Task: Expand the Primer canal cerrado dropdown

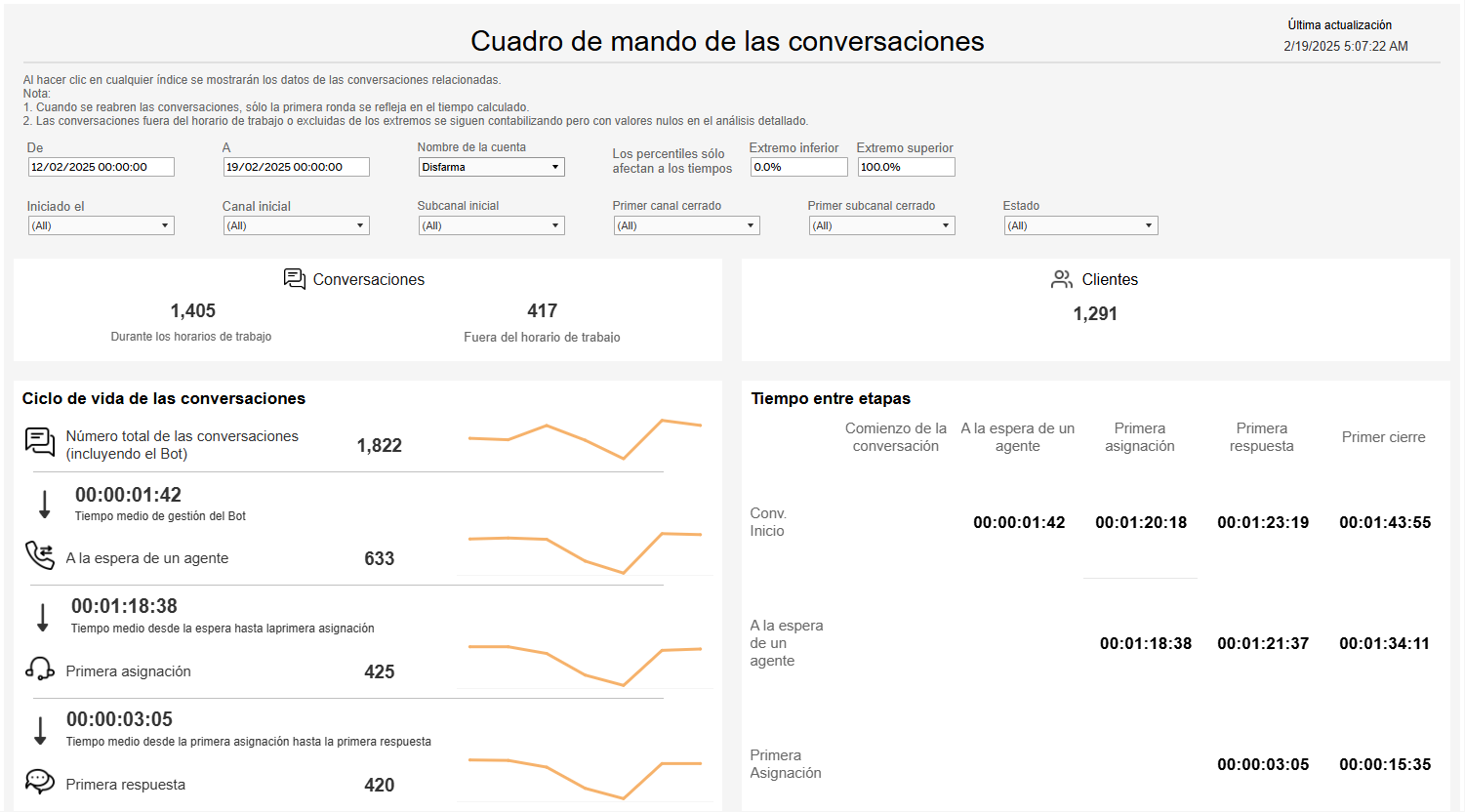Action: pyautogui.click(x=687, y=225)
